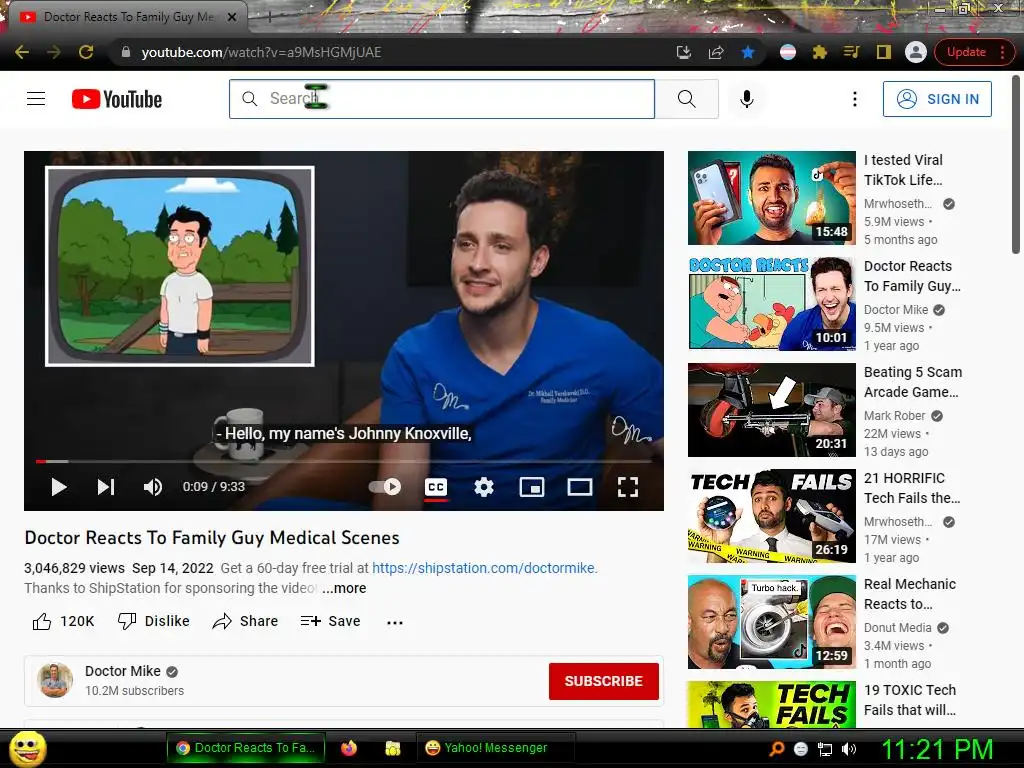This screenshot has height=768, width=1024.
Task: Install app icon in address bar
Action: click(684, 52)
